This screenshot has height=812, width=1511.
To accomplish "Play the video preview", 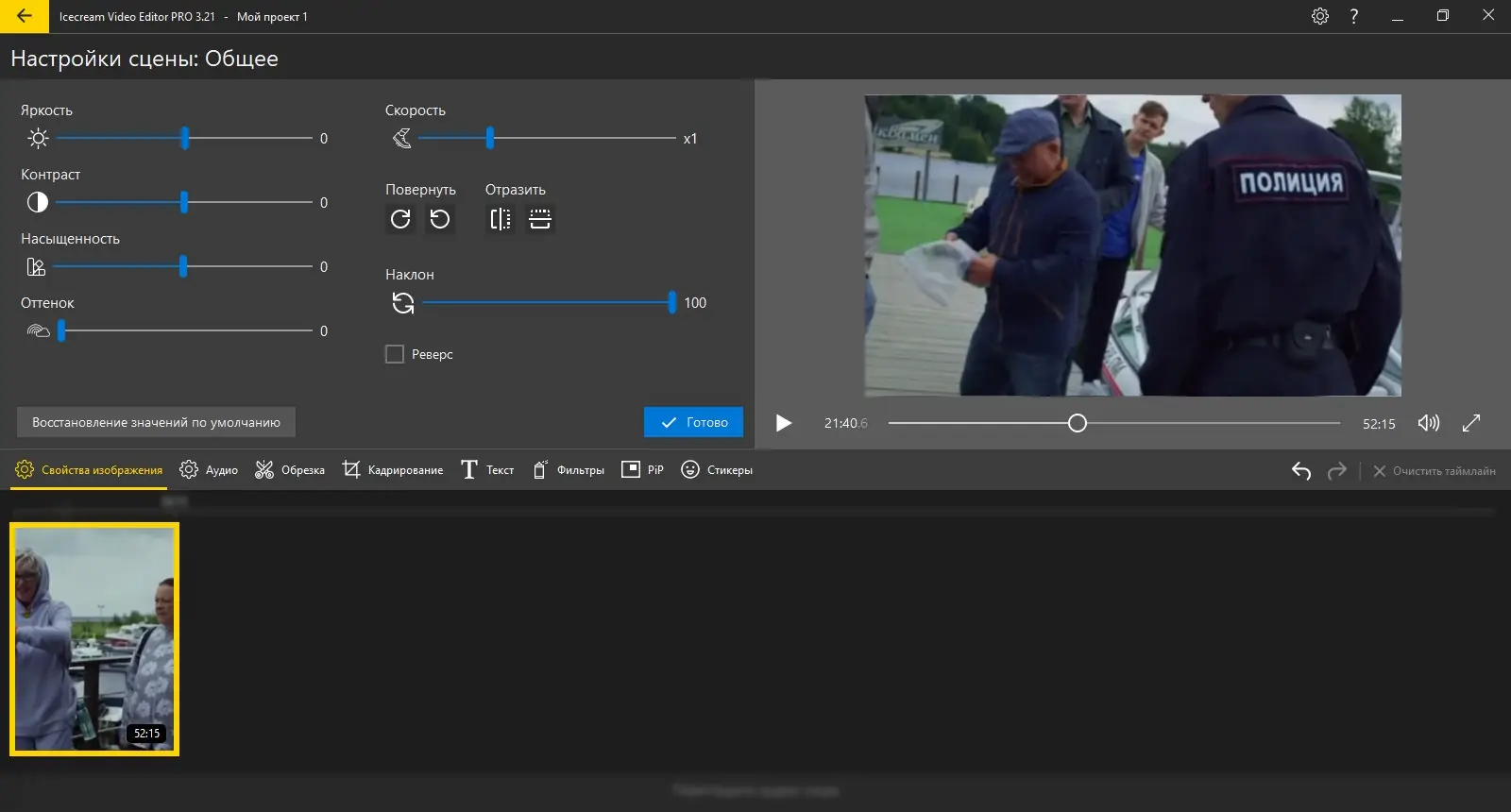I will click(x=783, y=423).
